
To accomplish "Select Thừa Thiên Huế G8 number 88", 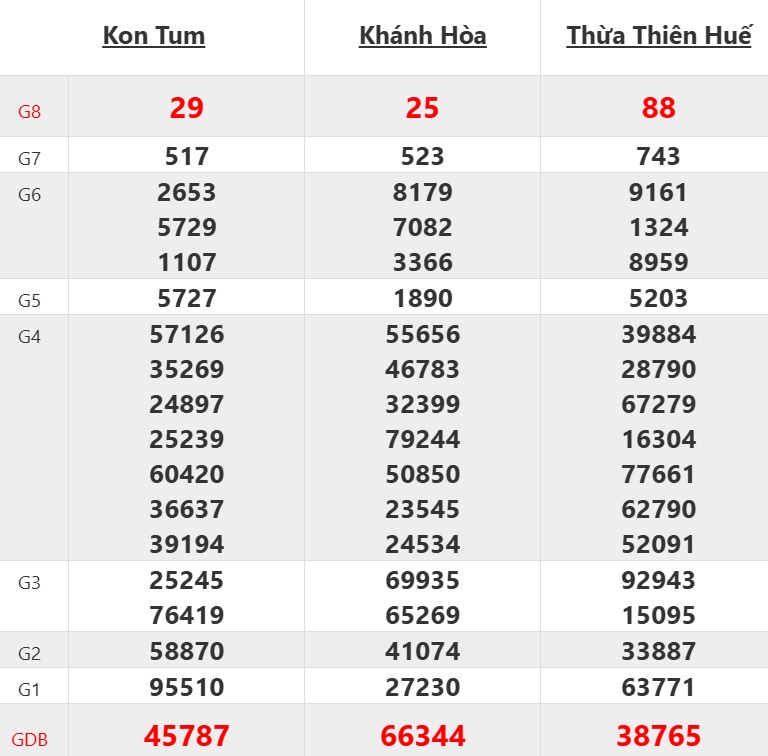I will coord(658,108).
